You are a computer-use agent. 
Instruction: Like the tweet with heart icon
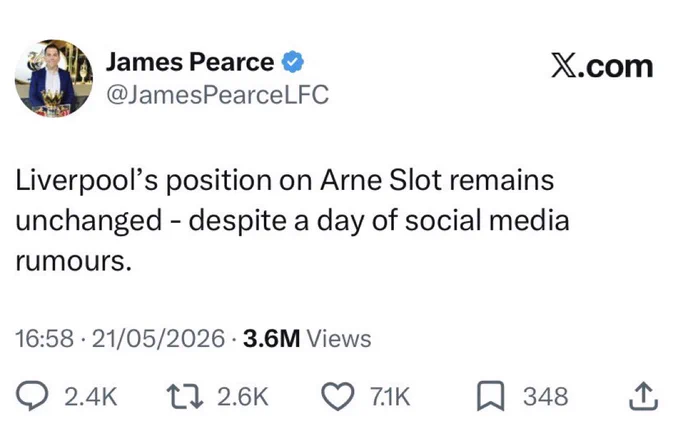point(338,396)
